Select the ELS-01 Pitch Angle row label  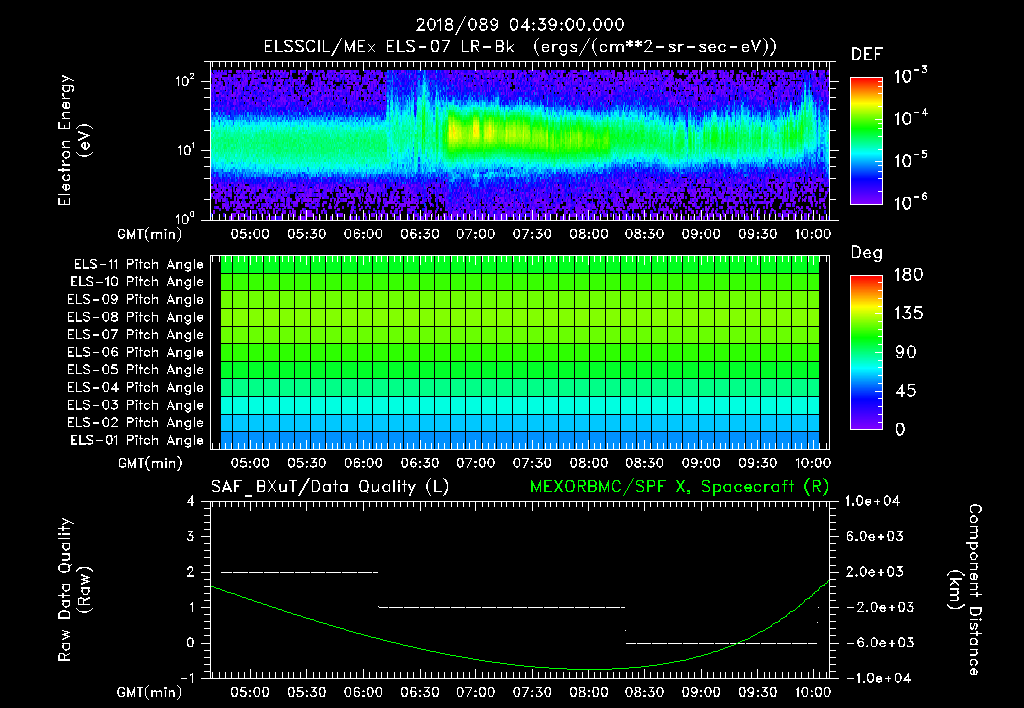[137, 440]
